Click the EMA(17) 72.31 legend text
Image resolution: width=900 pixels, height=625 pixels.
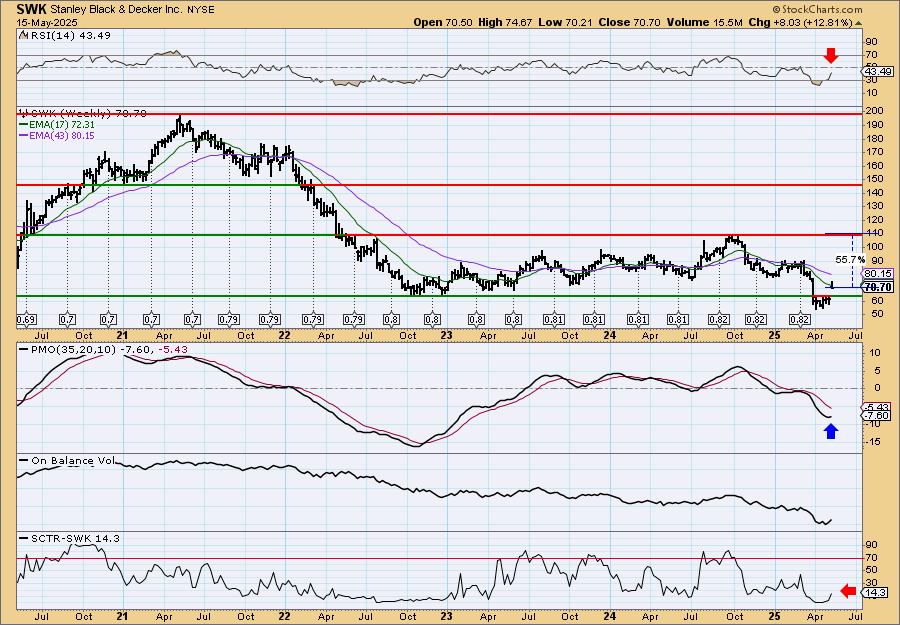(61, 125)
